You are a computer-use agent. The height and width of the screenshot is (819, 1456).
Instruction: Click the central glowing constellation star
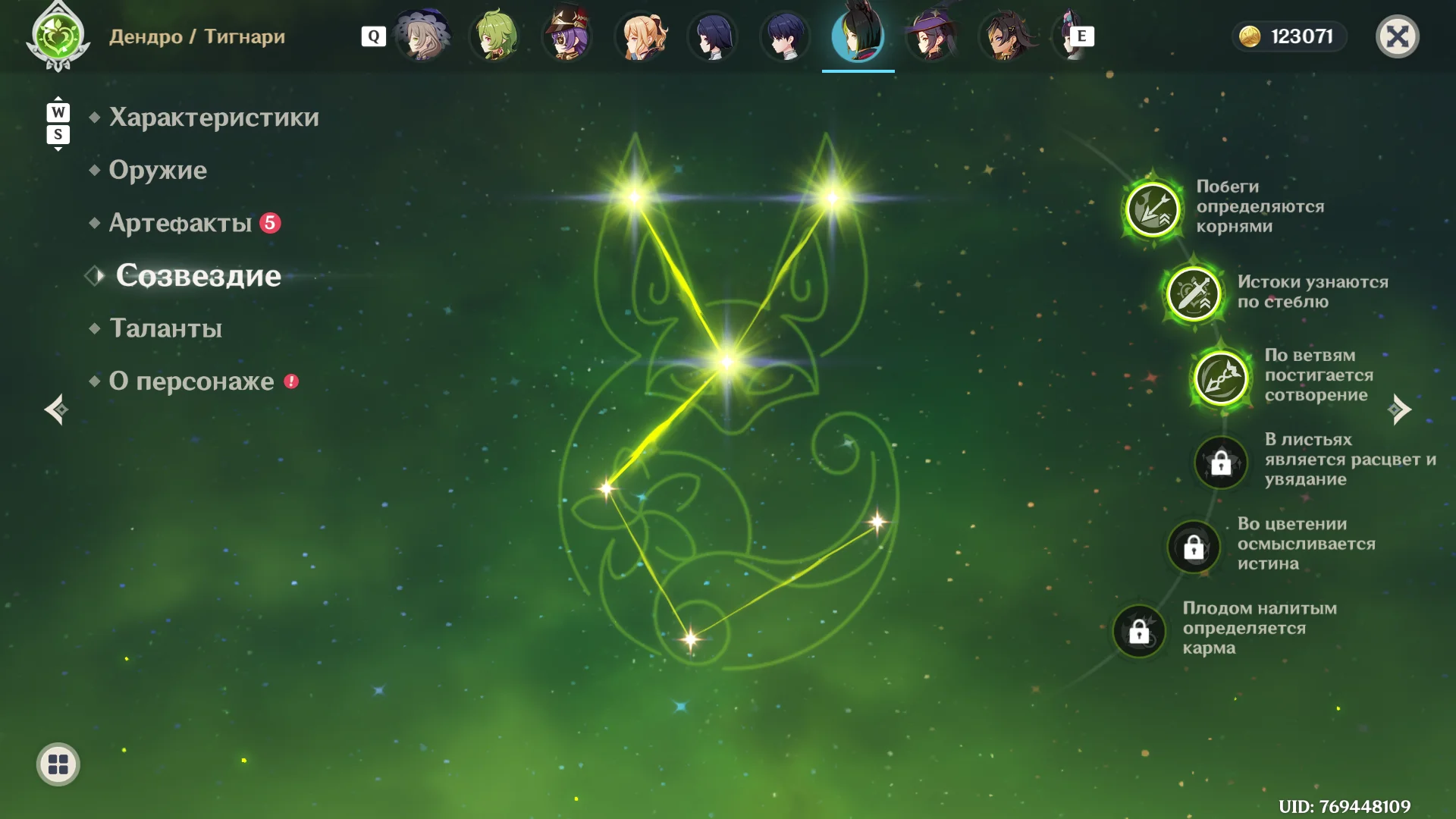pos(726,362)
